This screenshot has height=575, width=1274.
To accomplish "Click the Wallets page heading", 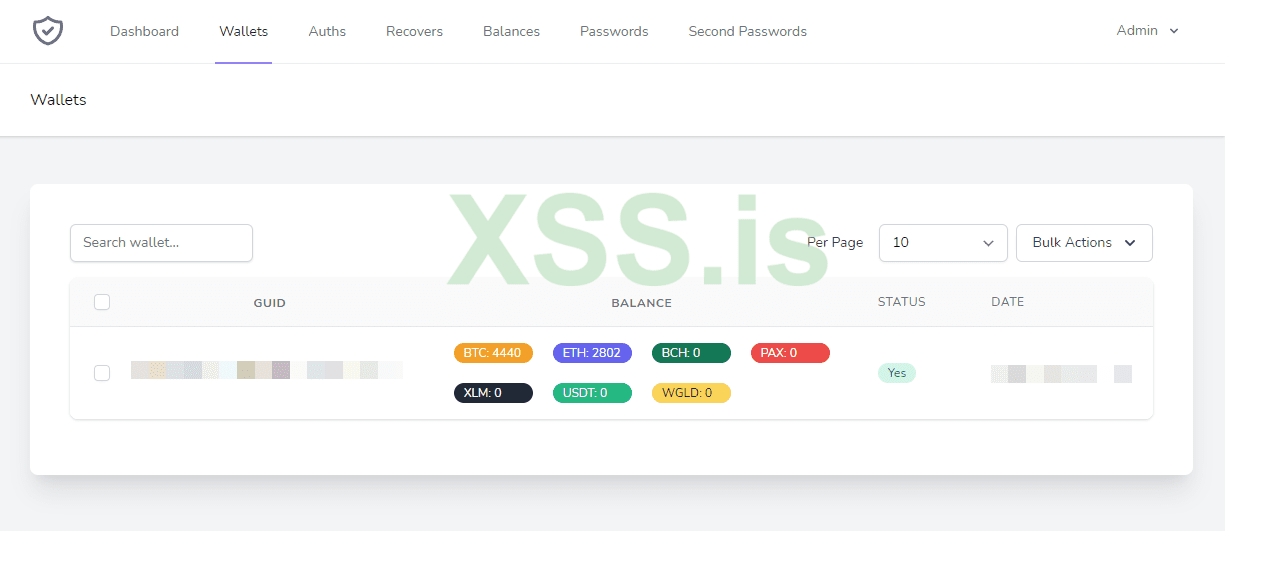I will point(58,100).
